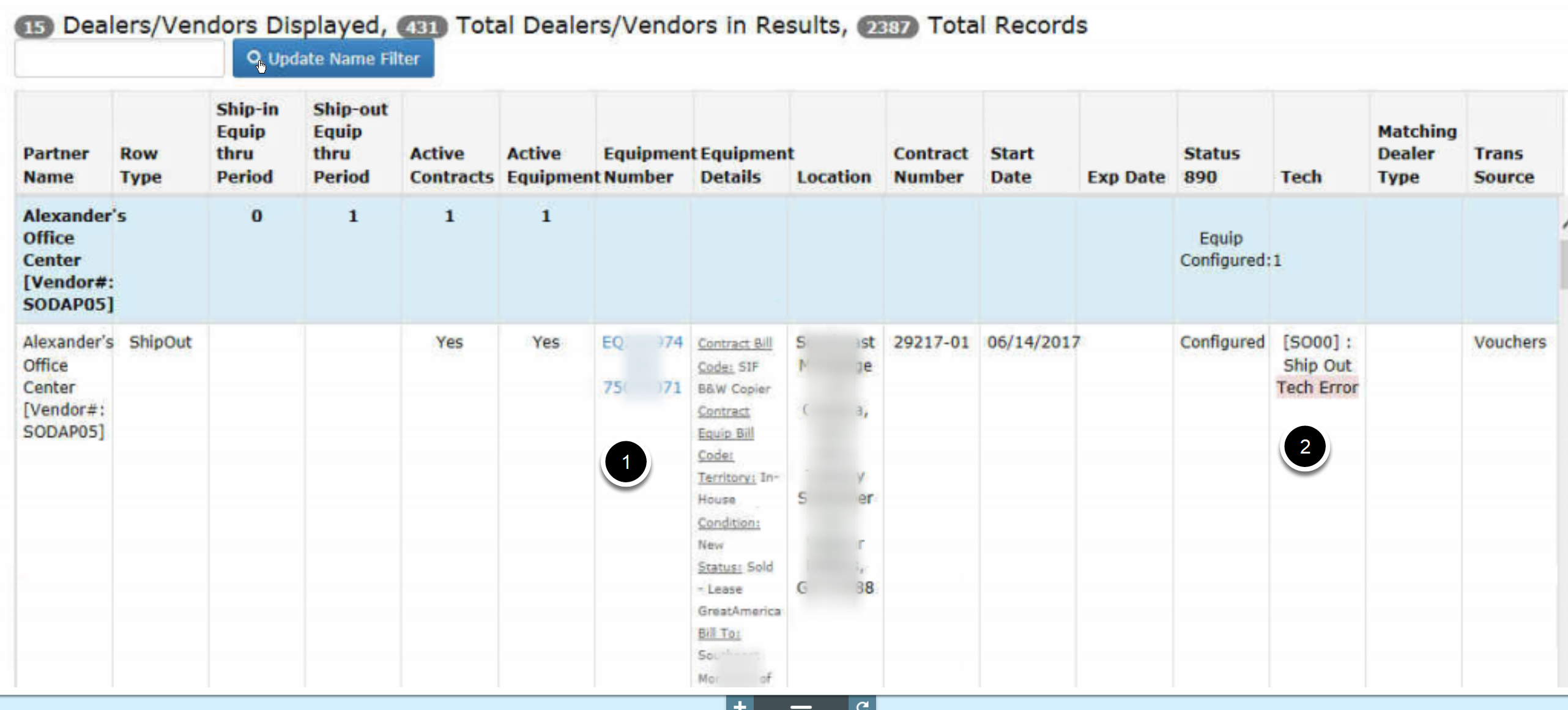The width and height of the screenshot is (1568, 710).
Task: Select the bold Alexander's Office Center summary row
Action: 787,260
